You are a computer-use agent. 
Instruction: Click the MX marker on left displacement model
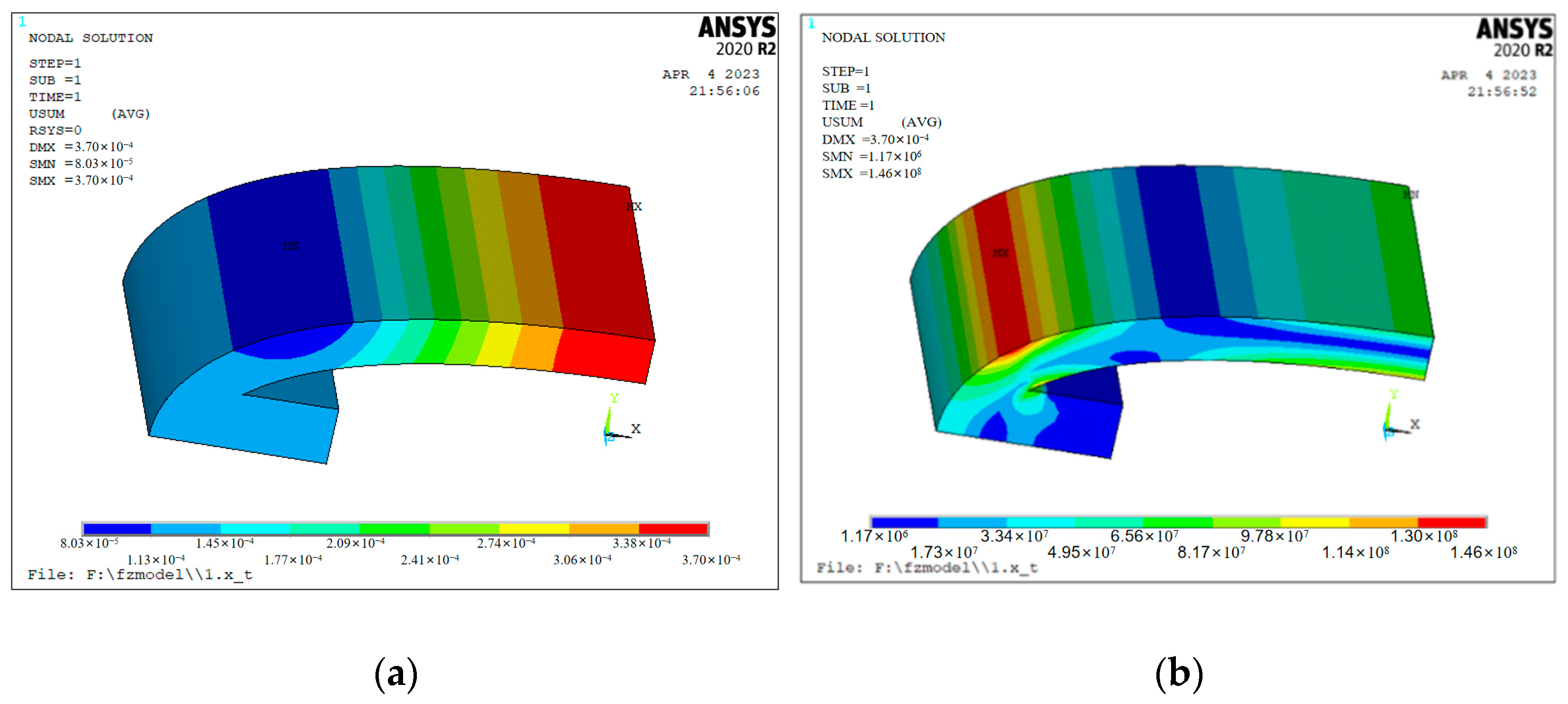tap(634, 207)
